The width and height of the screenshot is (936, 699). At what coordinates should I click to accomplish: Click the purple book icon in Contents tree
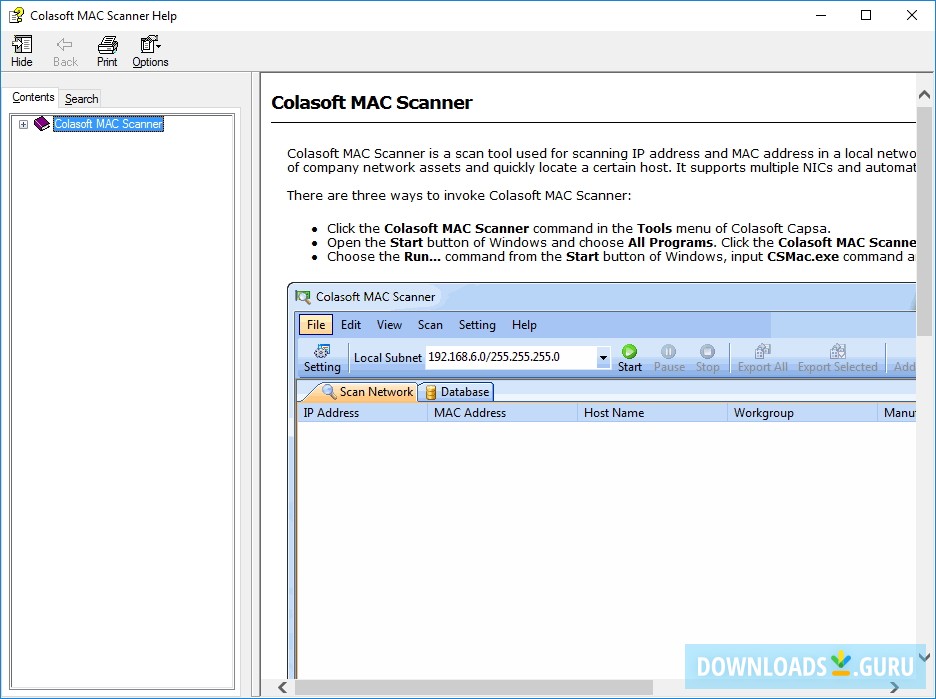point(42,124)
